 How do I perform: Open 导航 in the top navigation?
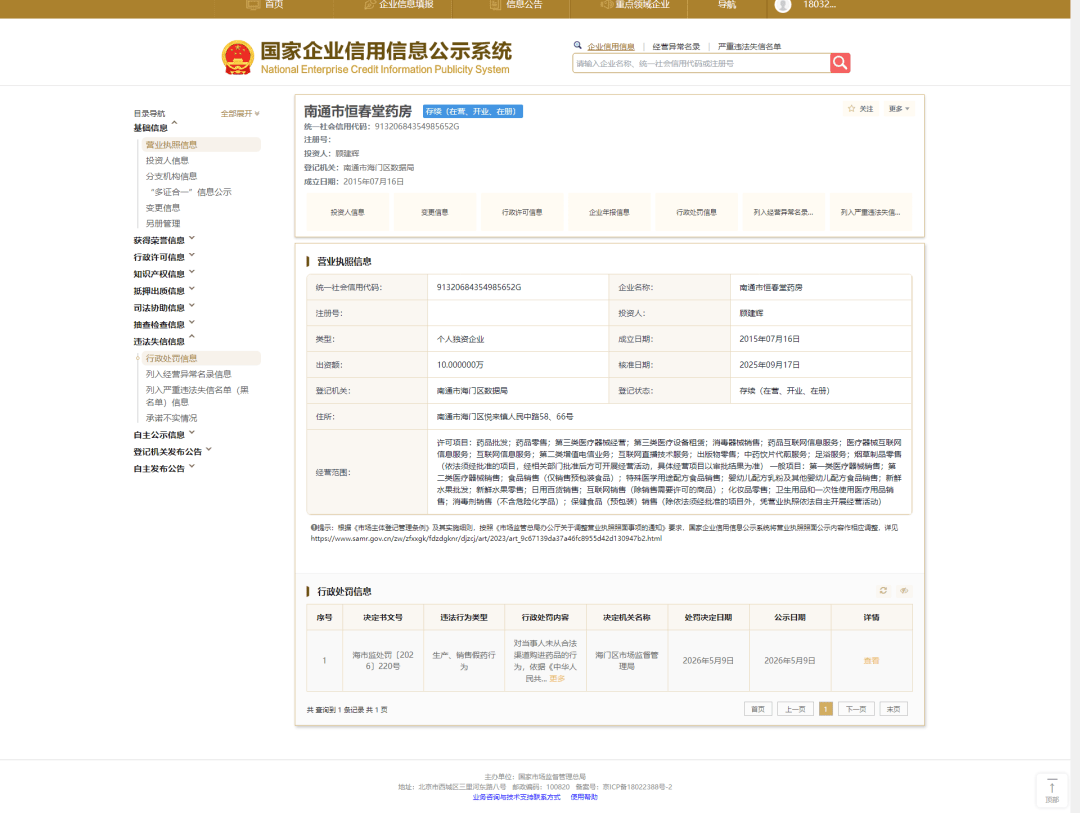pyautogui.click(x=727, y=5)
